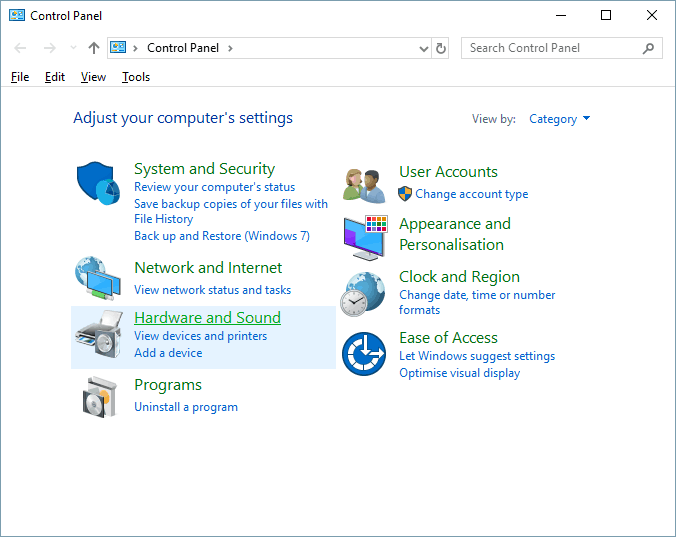Click the Control Panel icon in address bar
The width and height of the screenshot is (676, 537).
point(118,47)
